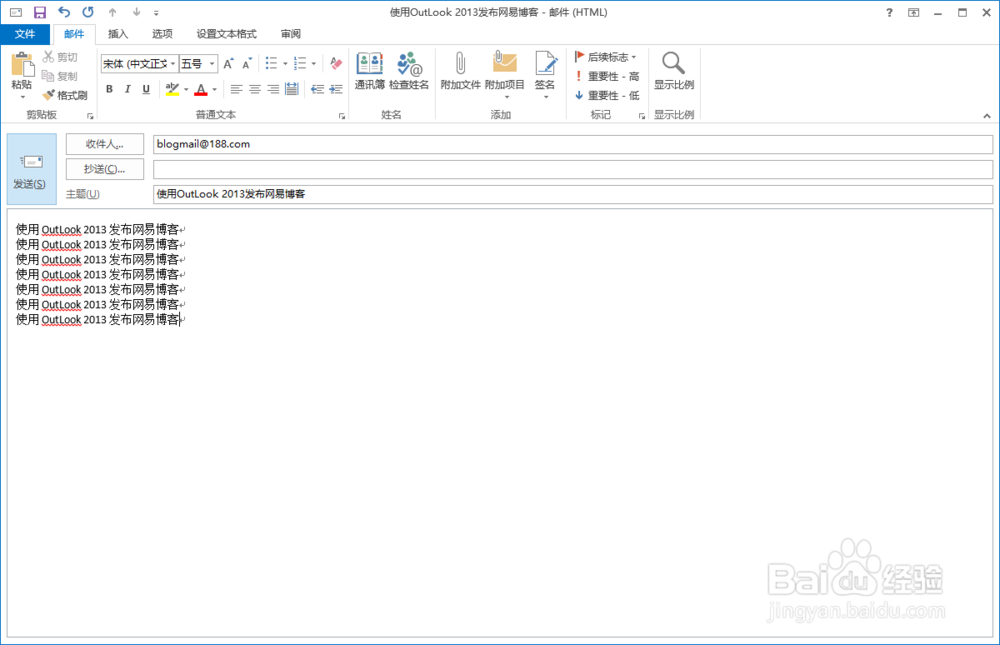Toggle underline formatting
Screen dimensions: 1000x645
tap(146, 89)
